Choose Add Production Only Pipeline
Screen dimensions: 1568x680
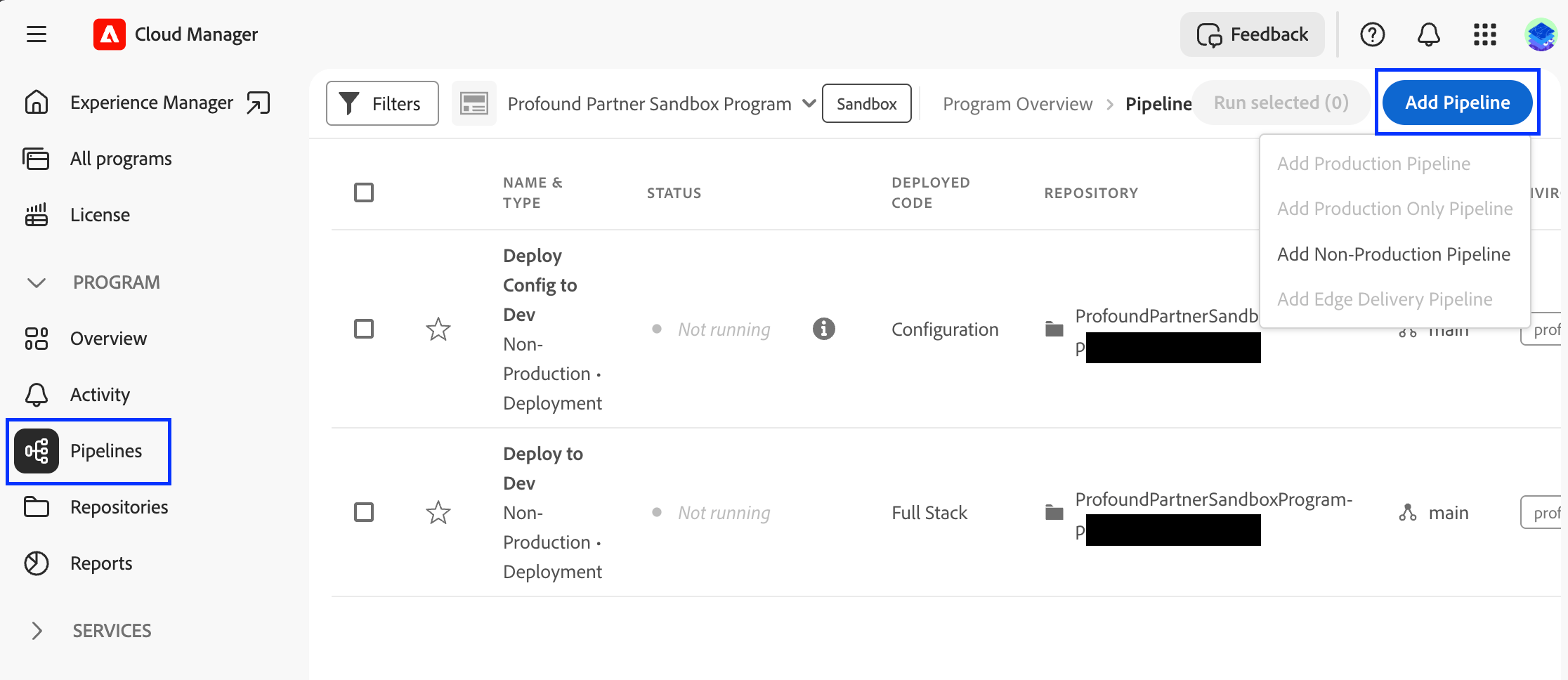click(x=1394, y=209)
